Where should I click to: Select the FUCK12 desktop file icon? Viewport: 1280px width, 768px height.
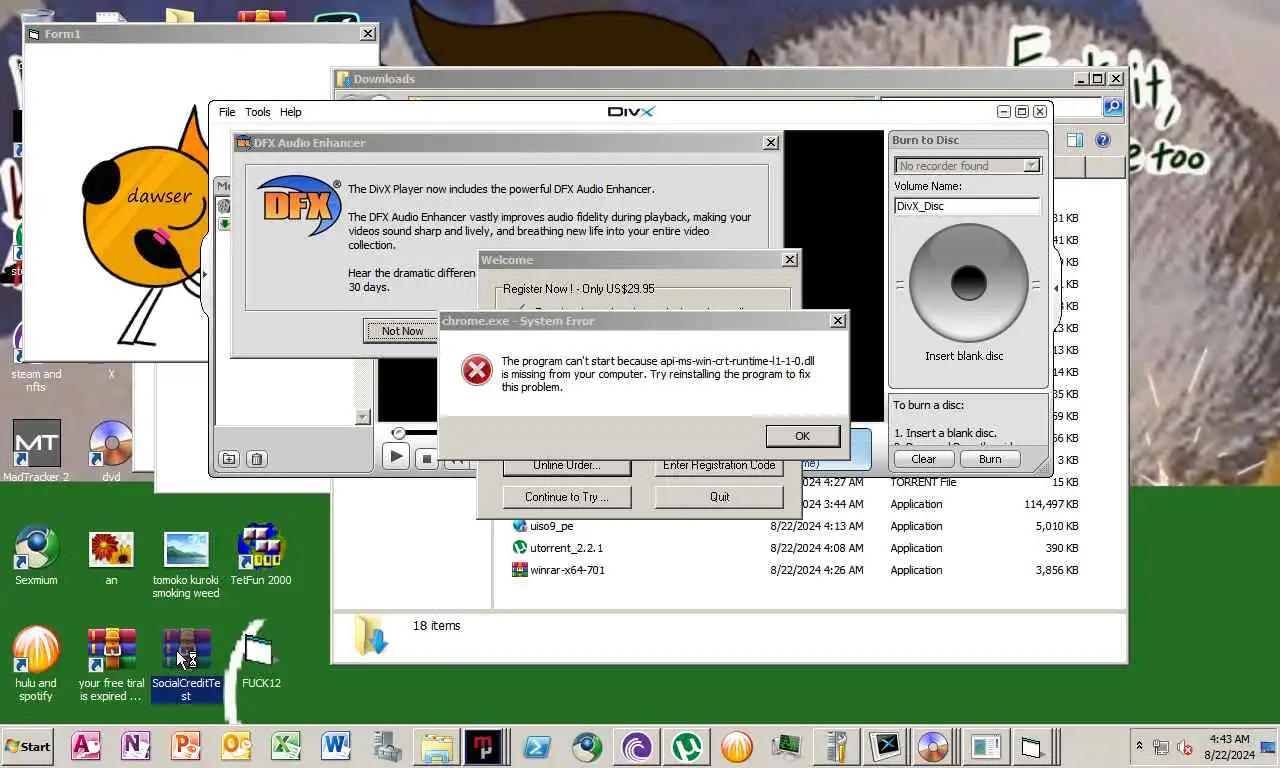click(x=261, y=658)
